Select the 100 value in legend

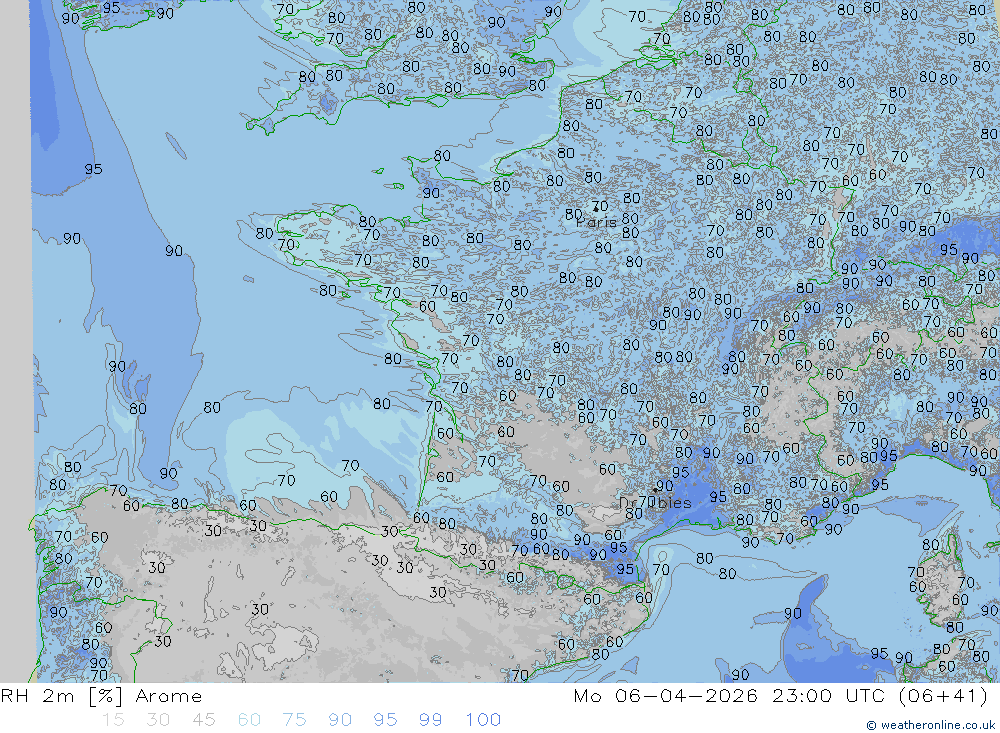pos(483,720)
